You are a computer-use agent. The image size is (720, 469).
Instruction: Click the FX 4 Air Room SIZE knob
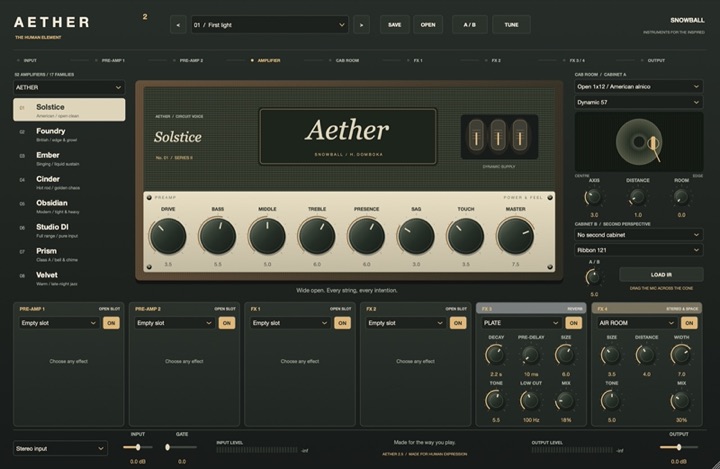click(611, 355)
